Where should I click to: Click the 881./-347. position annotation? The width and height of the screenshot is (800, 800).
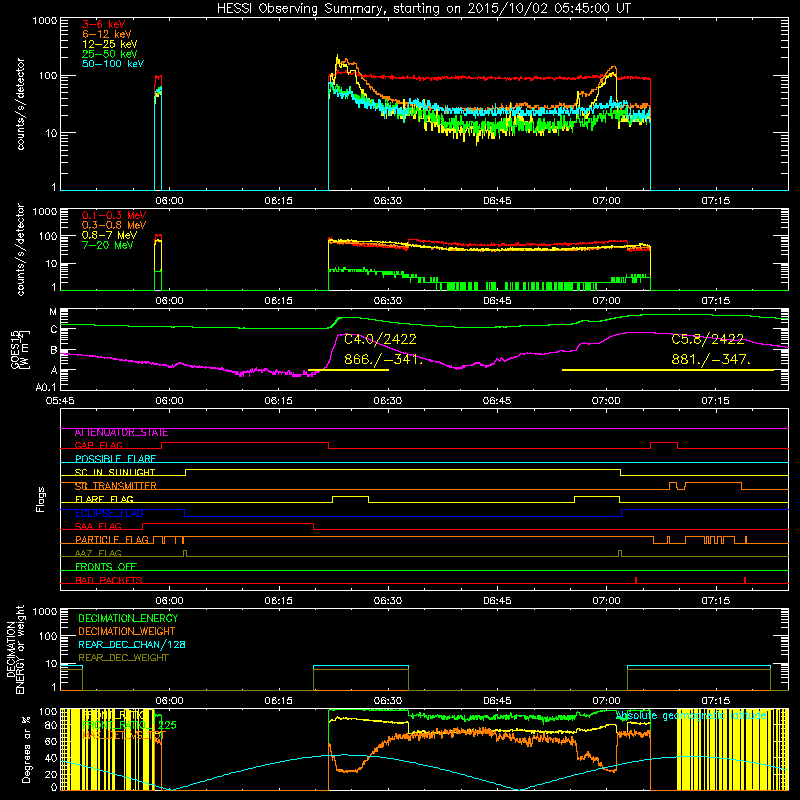pos(711,359)
